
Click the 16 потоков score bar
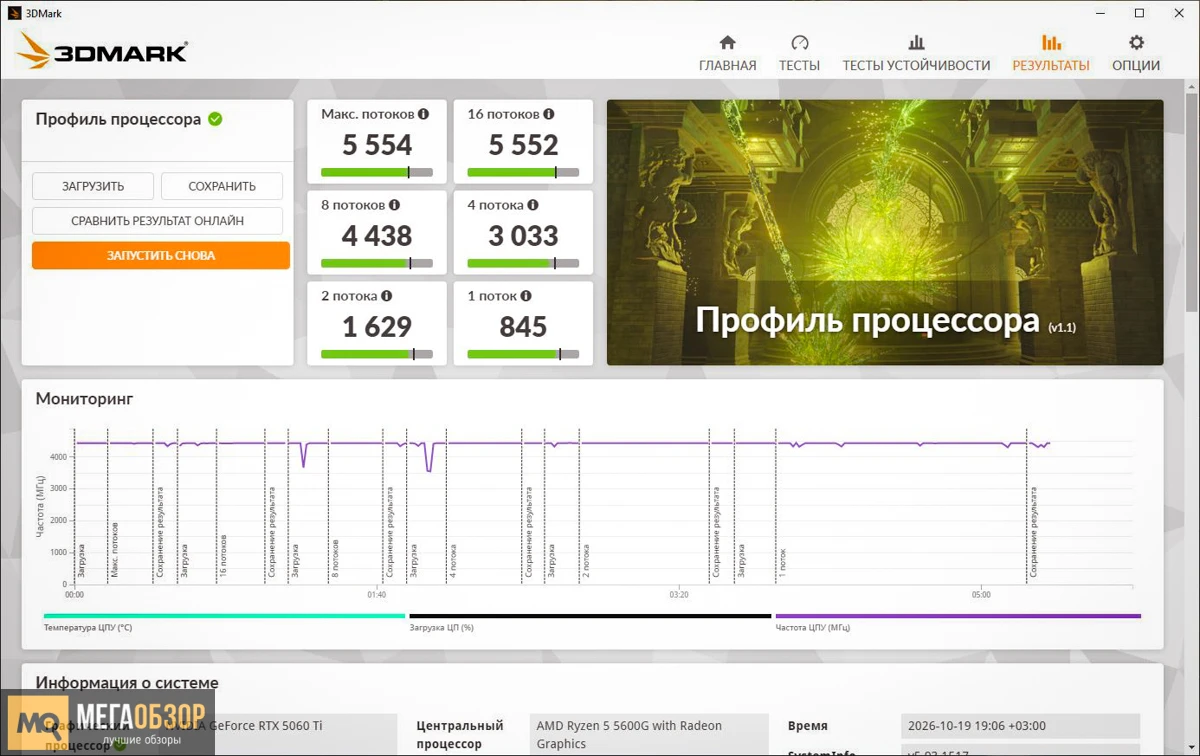point(523,173)
